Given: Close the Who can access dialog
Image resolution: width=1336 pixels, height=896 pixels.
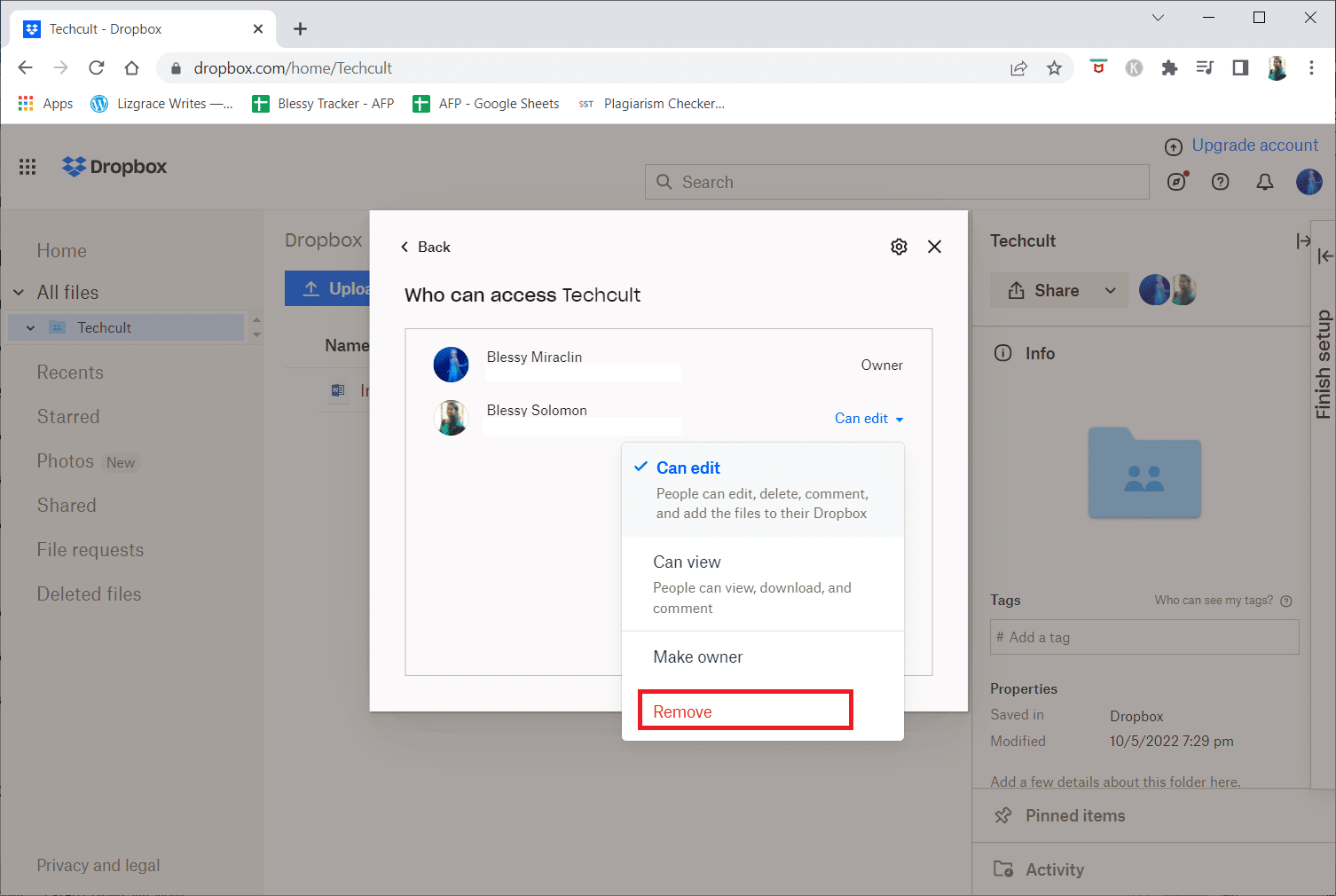Looking at the screenshot, I should [934, 247].
